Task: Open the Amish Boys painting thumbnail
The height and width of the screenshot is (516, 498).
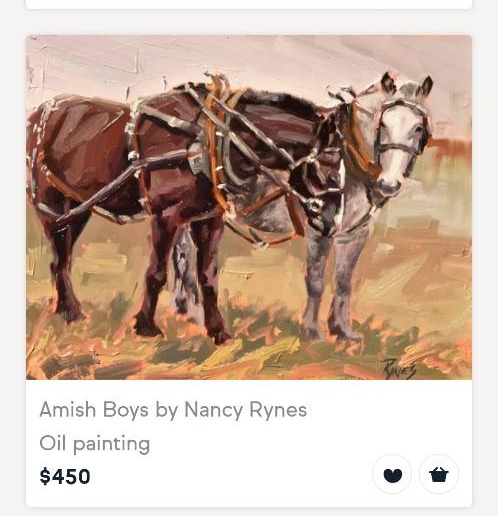Action: click(249, 207)
